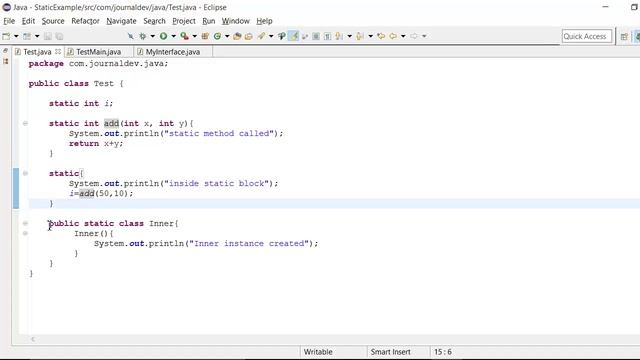The width and height of the screenshot is (640, 360).
Task: Switch to the TestMain.java tab
Action: pyautogui.click(x=98, y=52)
